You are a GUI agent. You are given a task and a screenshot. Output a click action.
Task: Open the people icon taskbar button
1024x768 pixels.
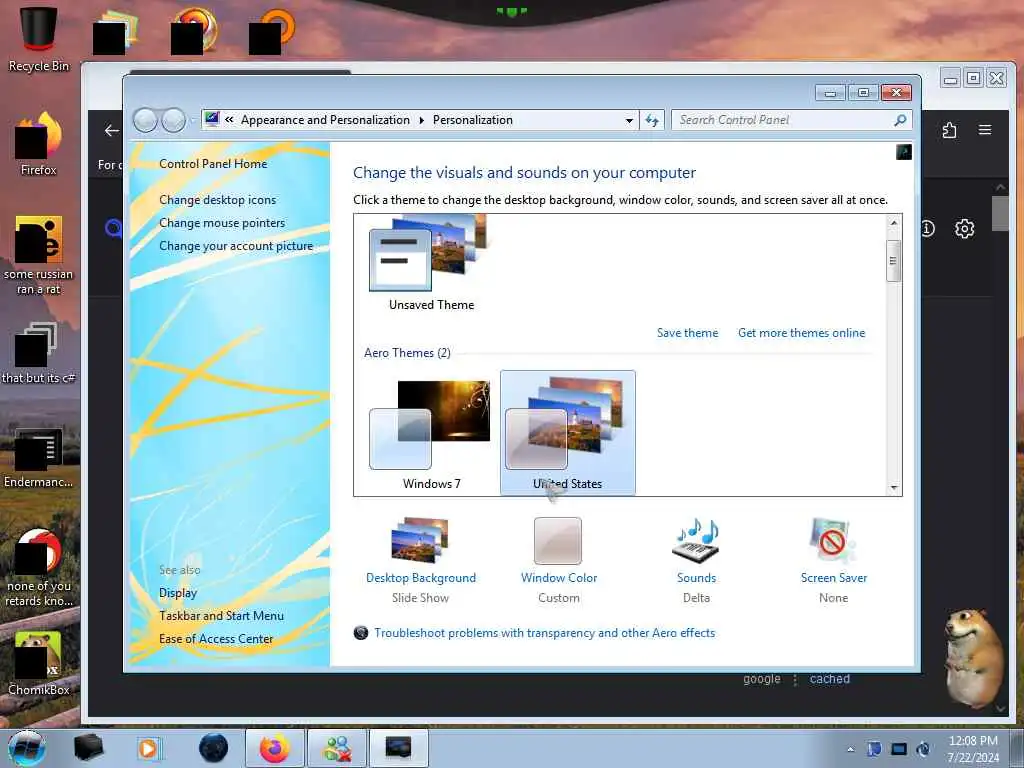(x=337, y=748)
